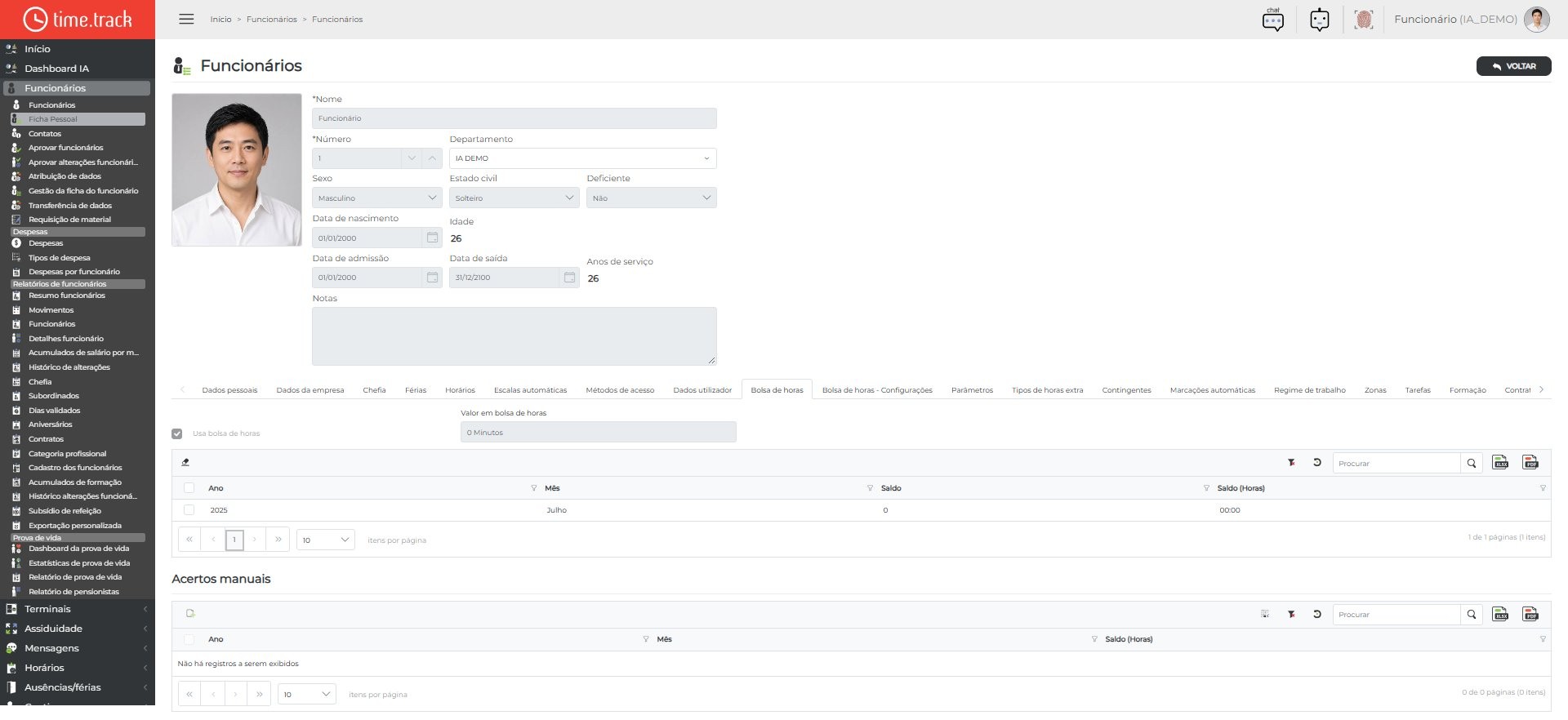Export Acertos manuais to PDF

pos(1530,614)
